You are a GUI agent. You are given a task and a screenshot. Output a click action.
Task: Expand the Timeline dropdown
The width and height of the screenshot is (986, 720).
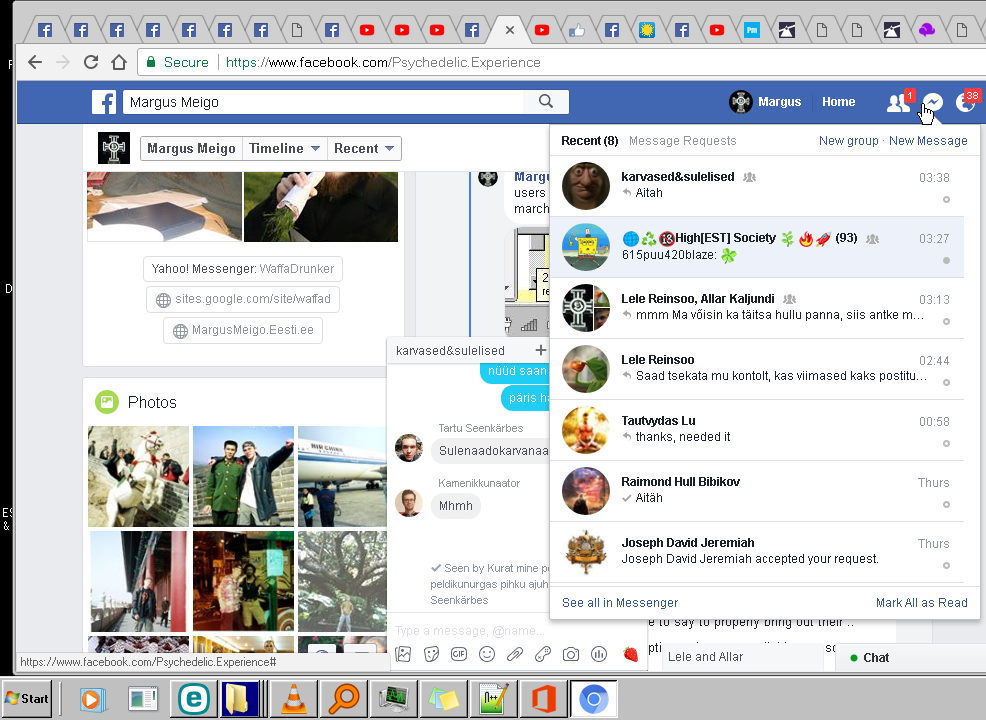click(x=284, y=148)
